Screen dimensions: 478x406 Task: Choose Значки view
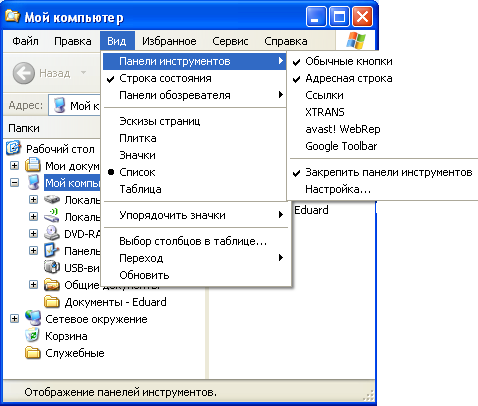tap(195, 155)
